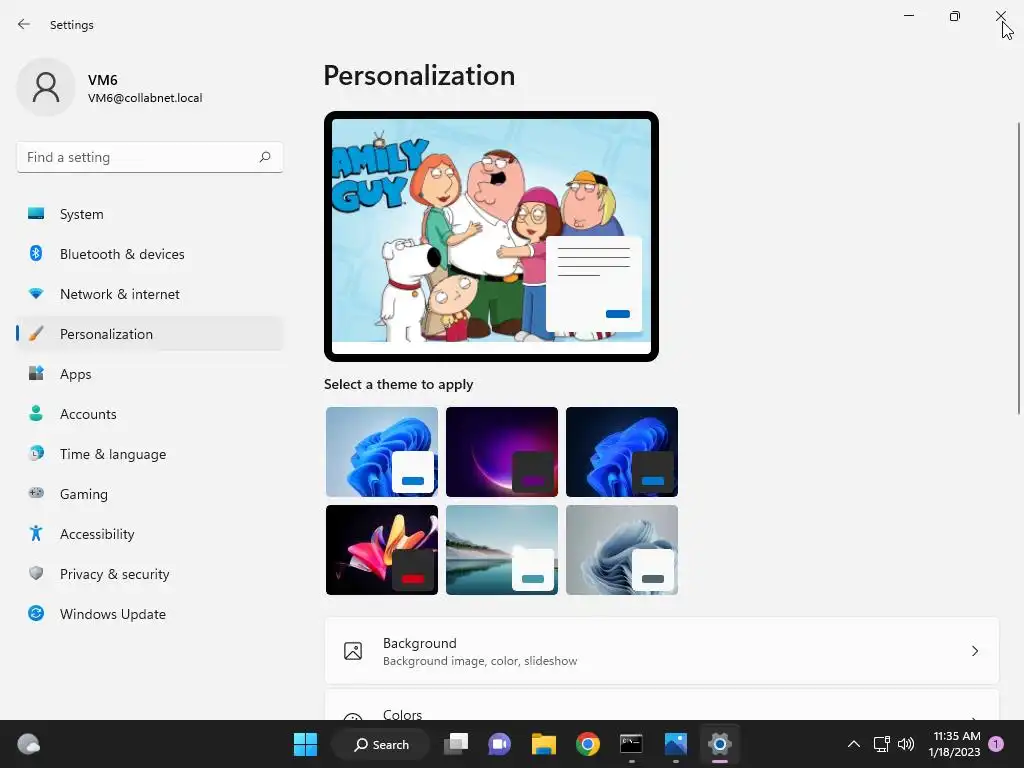Viewport: 1024px width, 768px height.
Task: Click the Select a theme to apply label
Action: click(398, 384)
